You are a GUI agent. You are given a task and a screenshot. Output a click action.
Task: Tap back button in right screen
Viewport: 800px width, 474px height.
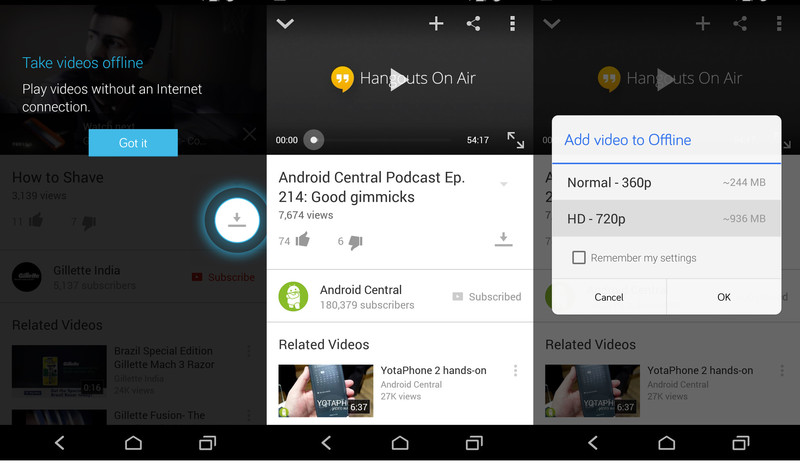tap(592, 442)
